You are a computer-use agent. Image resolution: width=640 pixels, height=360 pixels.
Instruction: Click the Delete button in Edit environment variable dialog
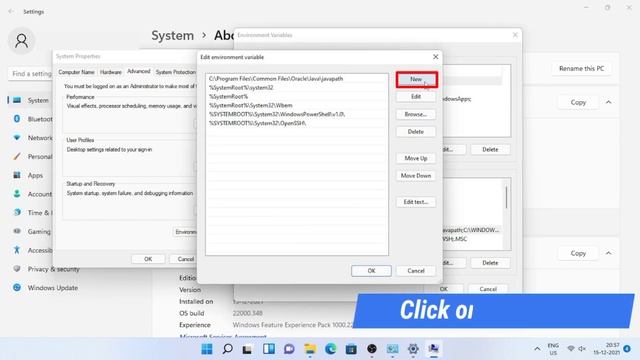point(416,132)
